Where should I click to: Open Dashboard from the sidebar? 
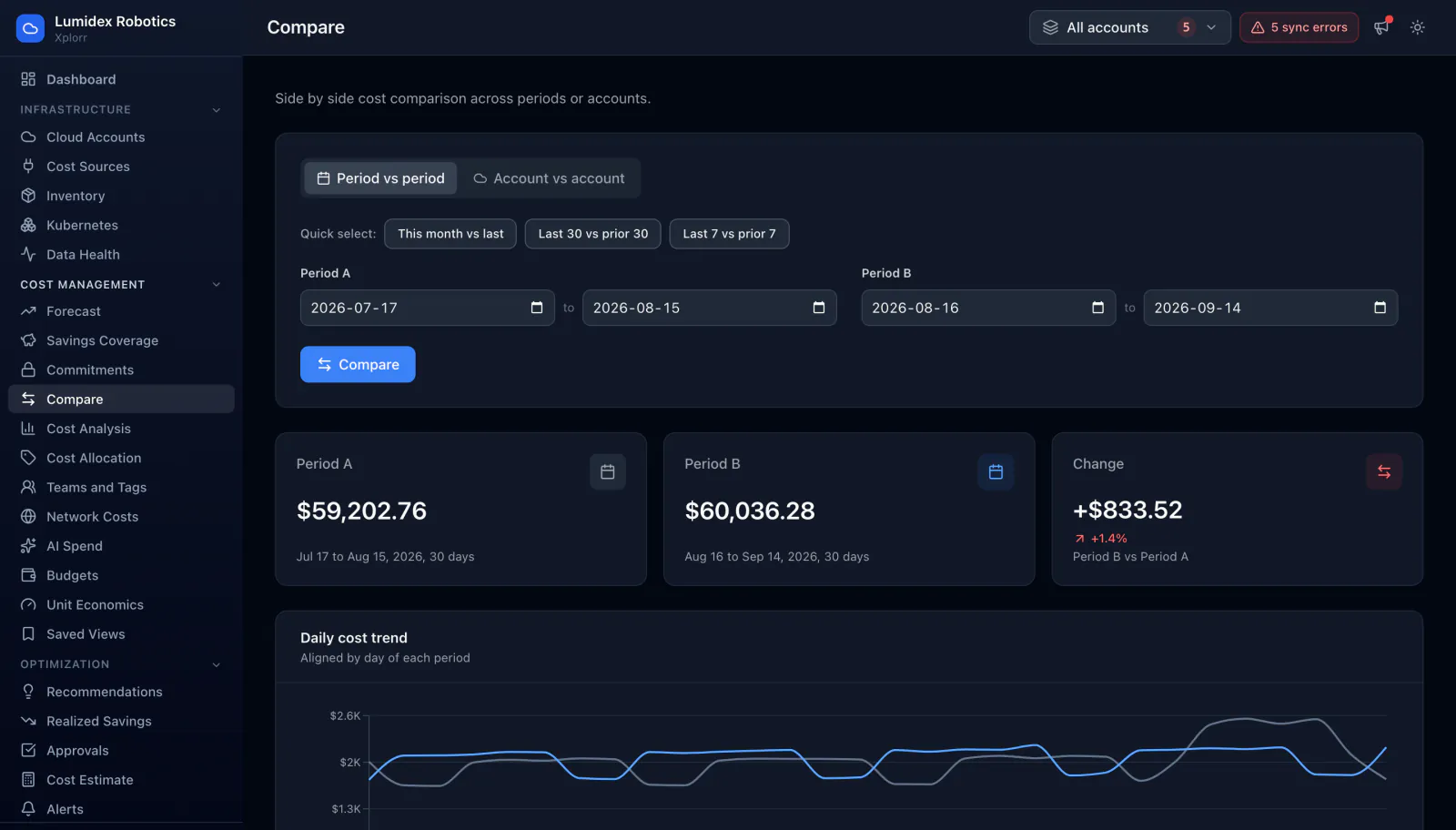[x=121, y=79]
